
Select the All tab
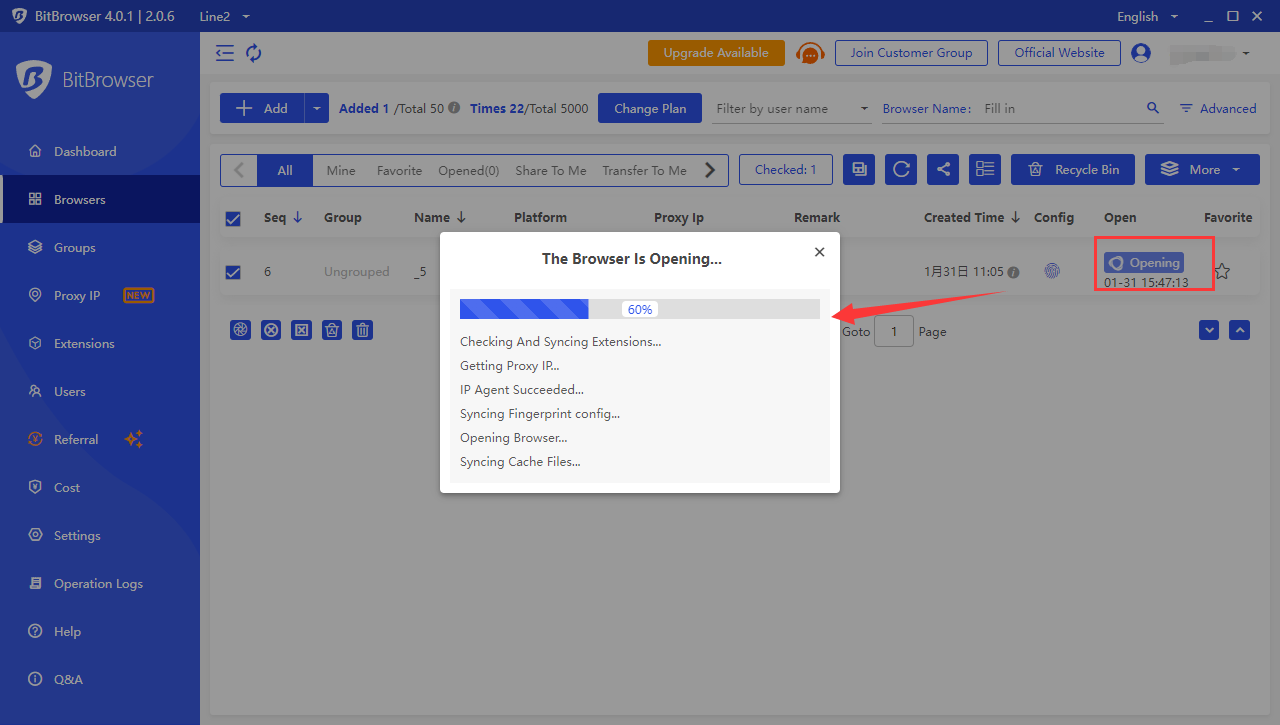(285, 170)
